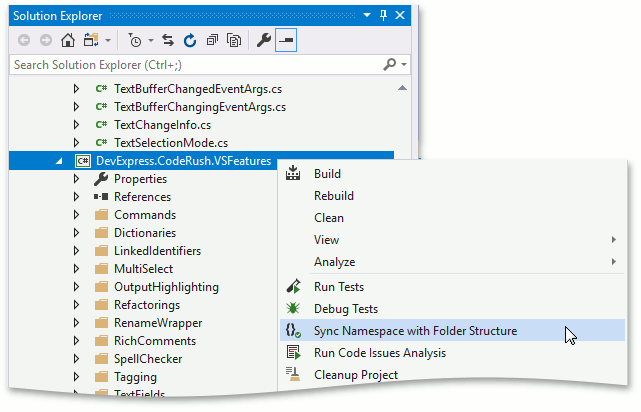Expand the Commands folder node
Screen dimensions: 641x412
click(x=76, y=215)
